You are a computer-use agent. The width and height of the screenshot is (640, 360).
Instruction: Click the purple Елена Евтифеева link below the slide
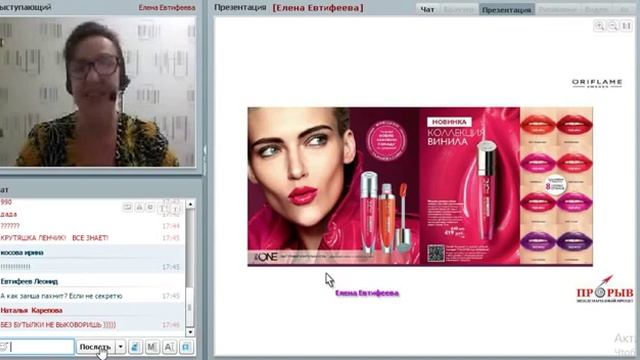[367, 293]
